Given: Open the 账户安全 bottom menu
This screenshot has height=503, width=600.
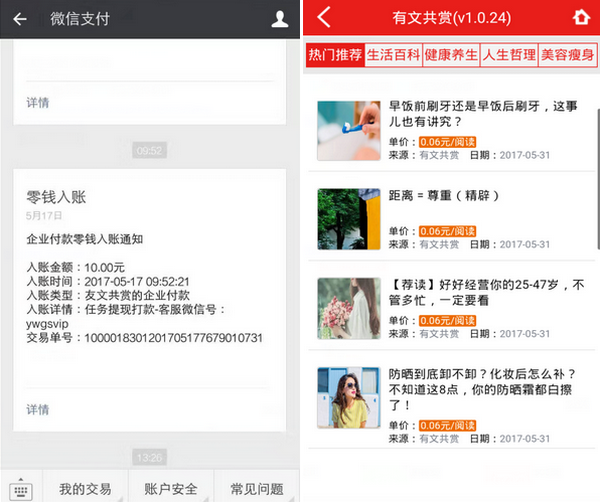Looking at the screenshot, I should coord(171,489).
